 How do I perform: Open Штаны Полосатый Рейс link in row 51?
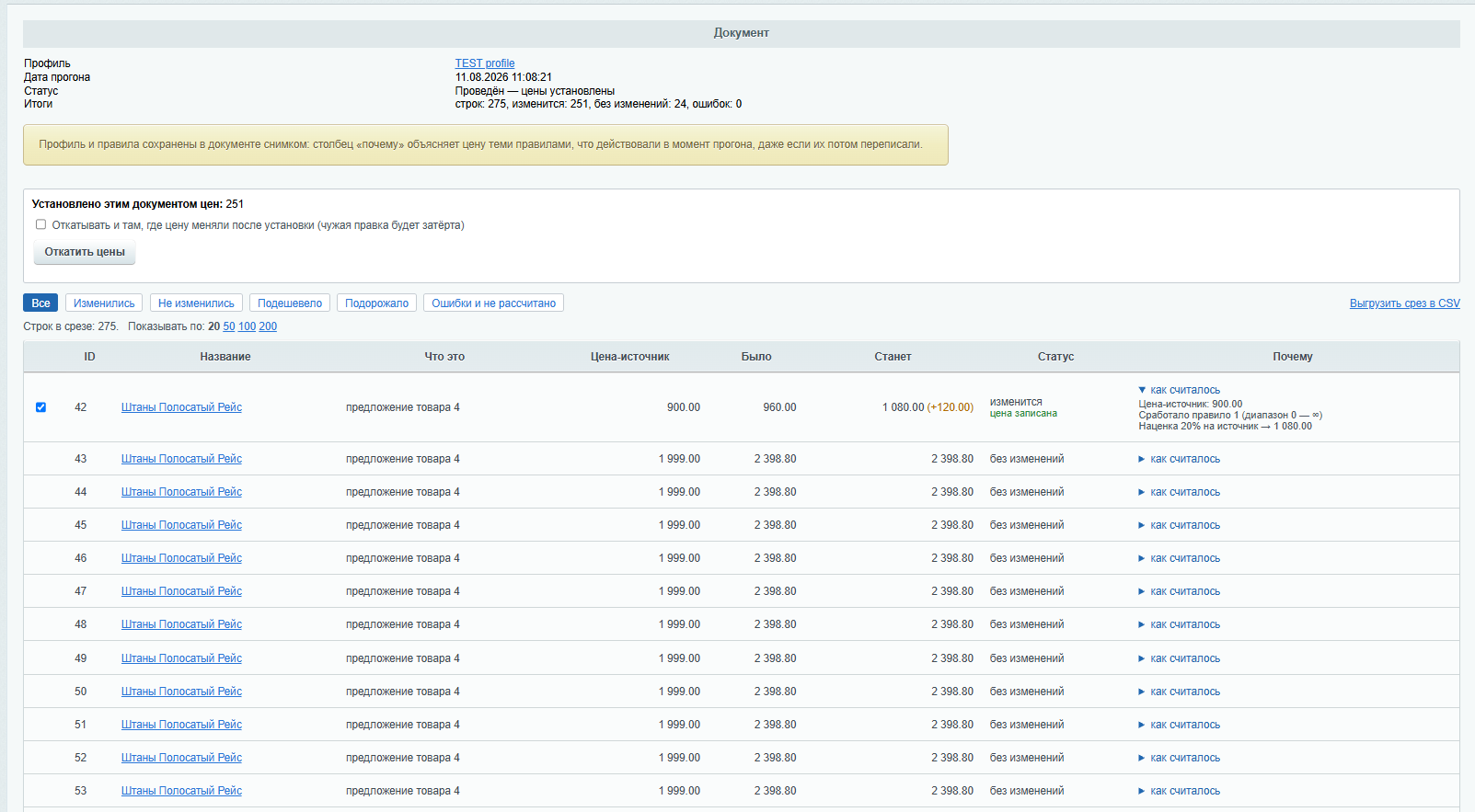tap(181, 725)
